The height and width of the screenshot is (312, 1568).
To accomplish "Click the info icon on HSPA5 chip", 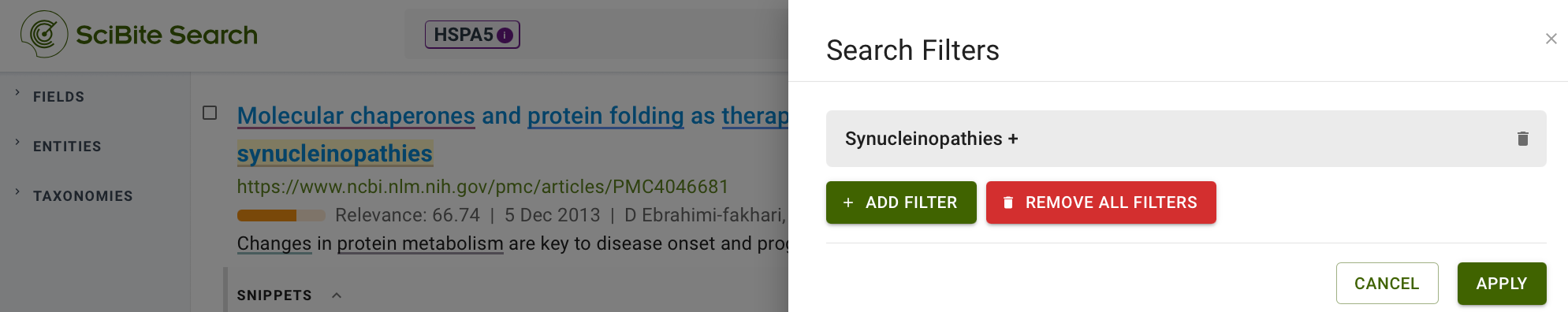I will point(505,35).
